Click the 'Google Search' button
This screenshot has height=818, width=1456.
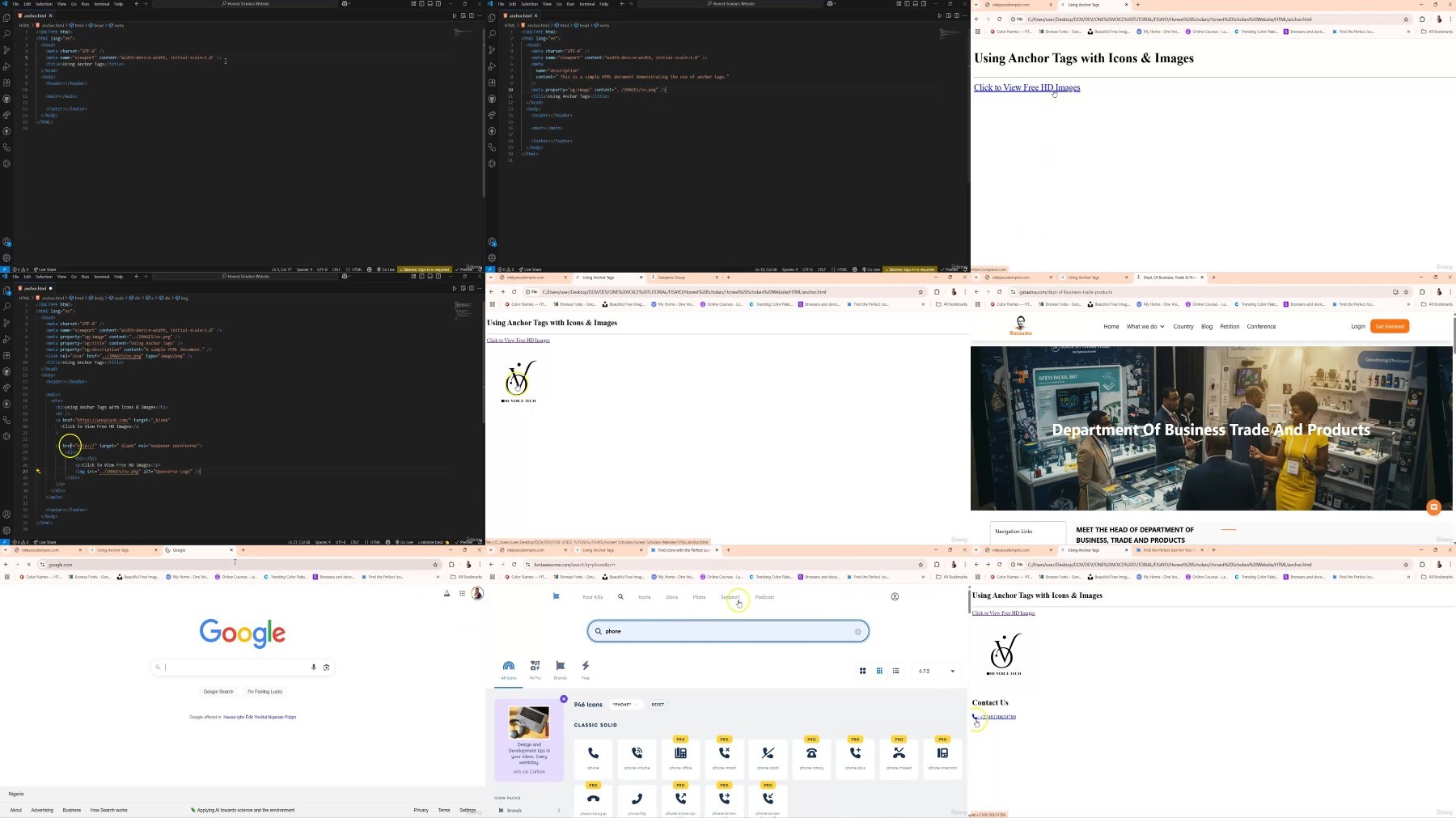click(x=218, y=692)
